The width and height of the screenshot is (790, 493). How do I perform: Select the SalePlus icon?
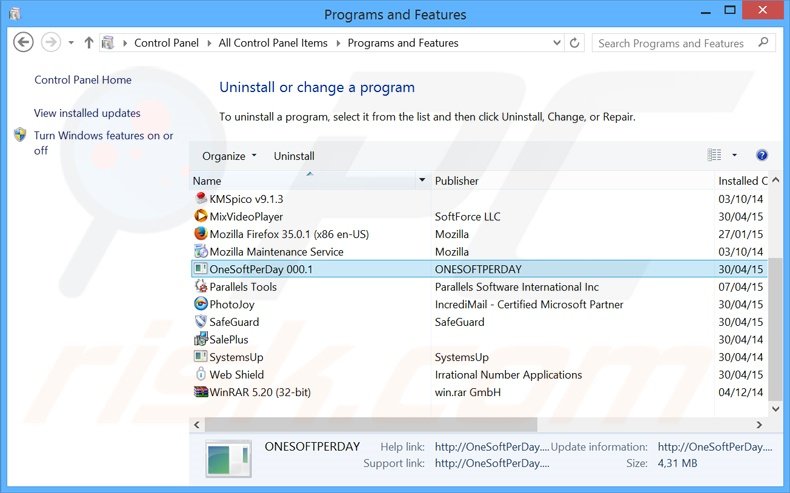click(201, 339)
